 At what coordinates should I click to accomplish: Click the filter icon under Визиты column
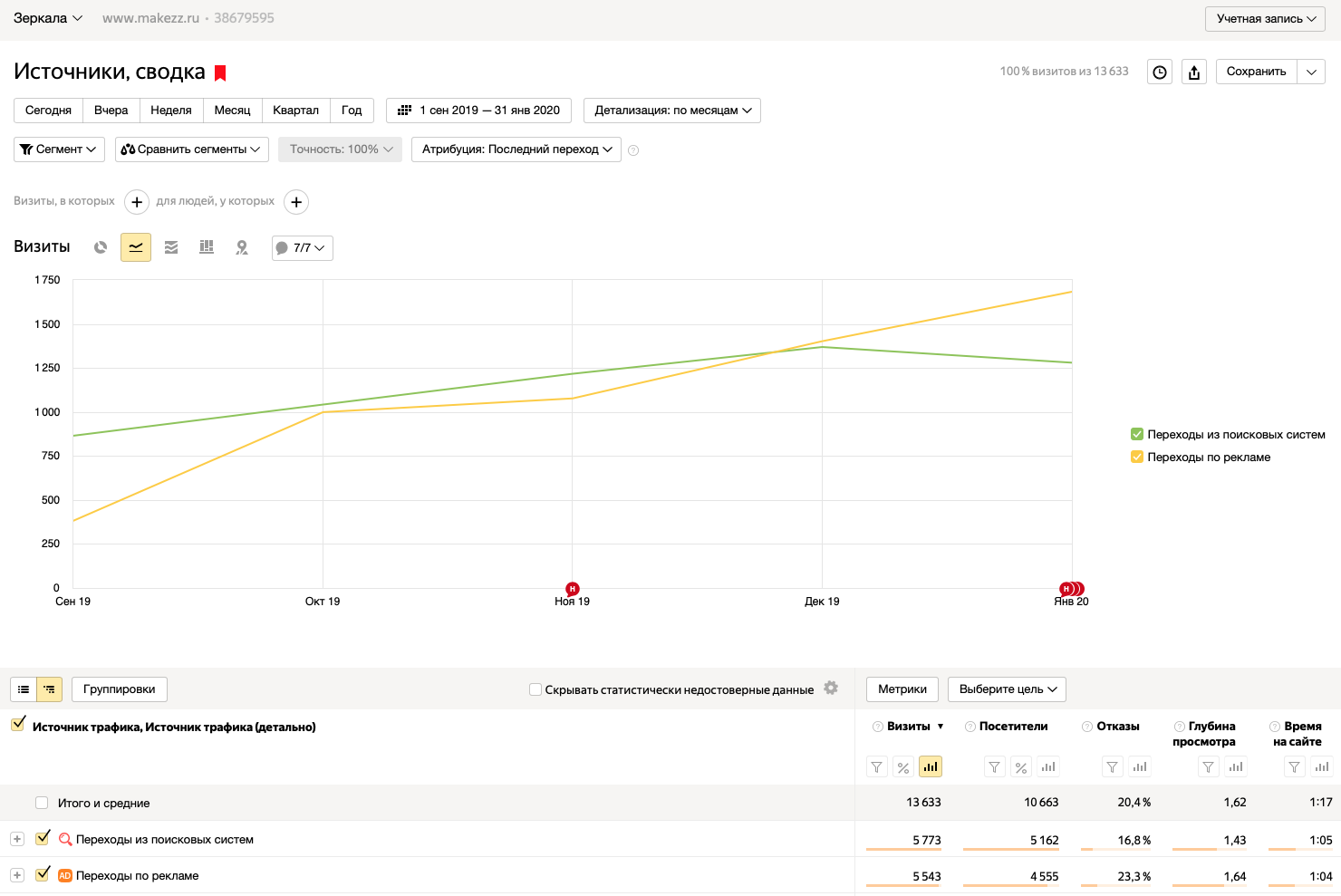(877, 767)
